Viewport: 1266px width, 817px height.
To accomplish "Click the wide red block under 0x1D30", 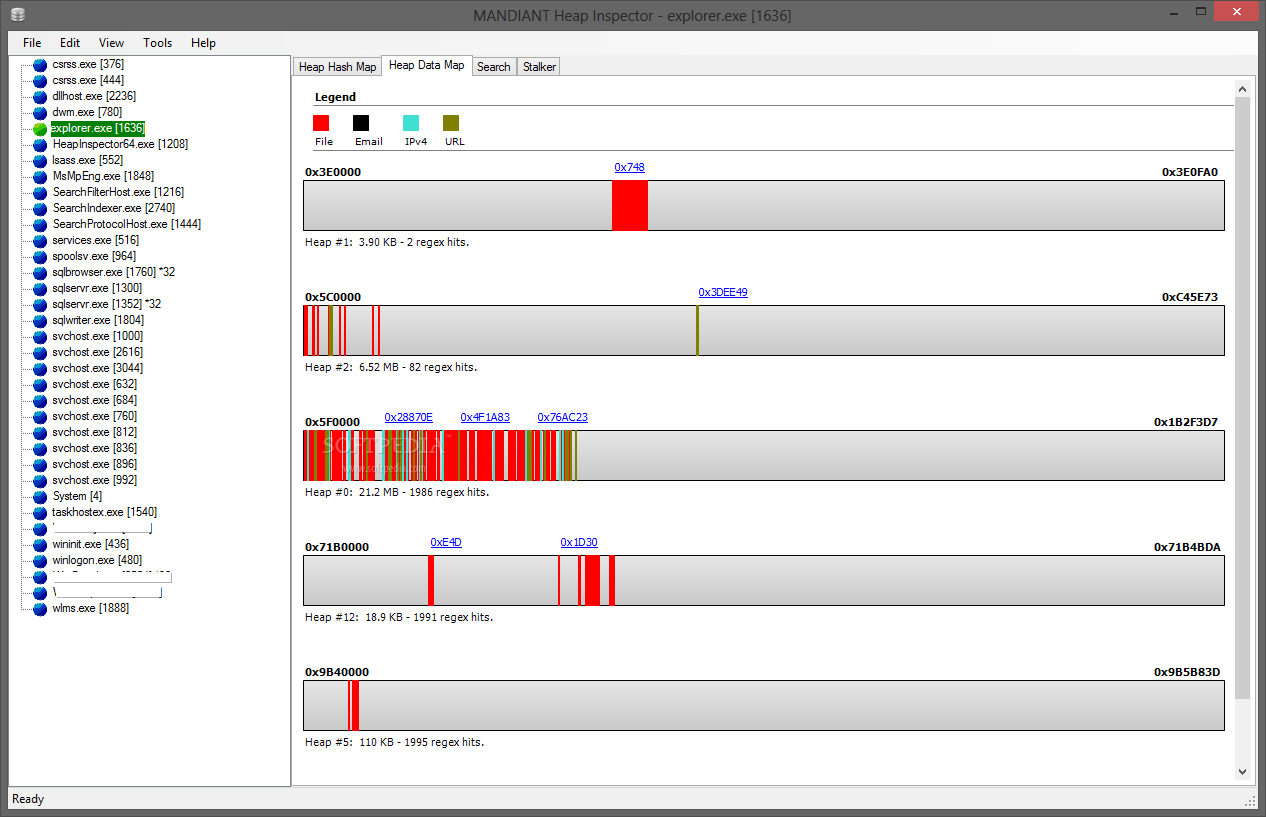I will 592,581.
